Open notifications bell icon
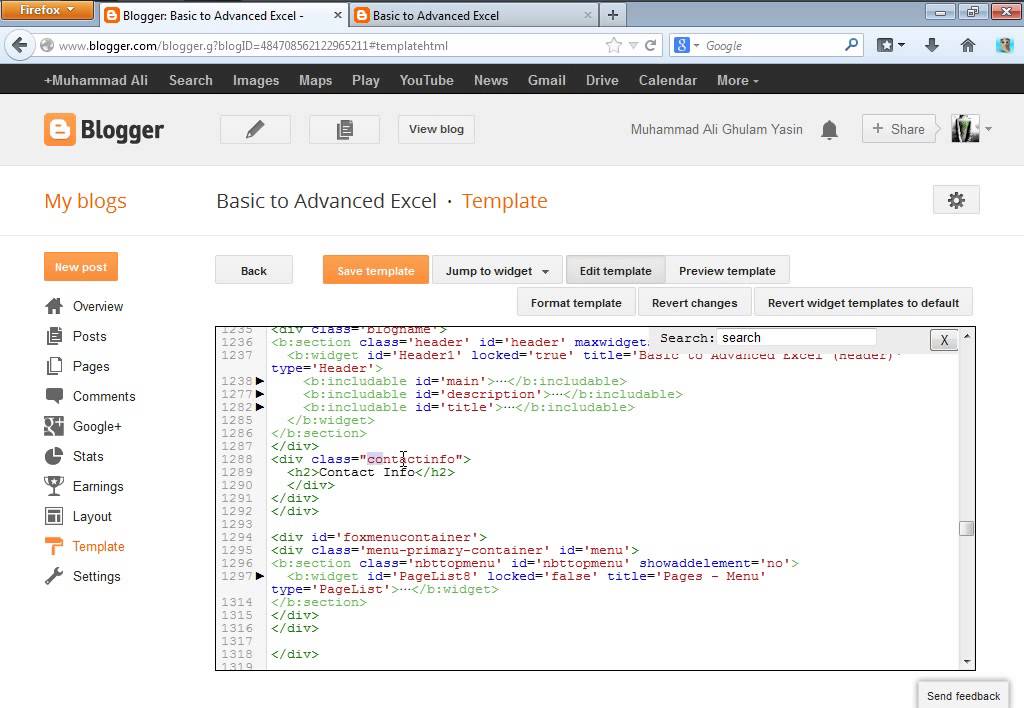 click(829, 129)
